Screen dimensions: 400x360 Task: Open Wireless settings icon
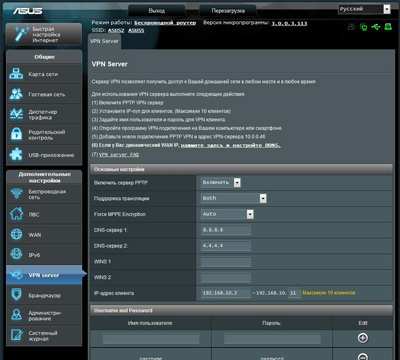16,194
